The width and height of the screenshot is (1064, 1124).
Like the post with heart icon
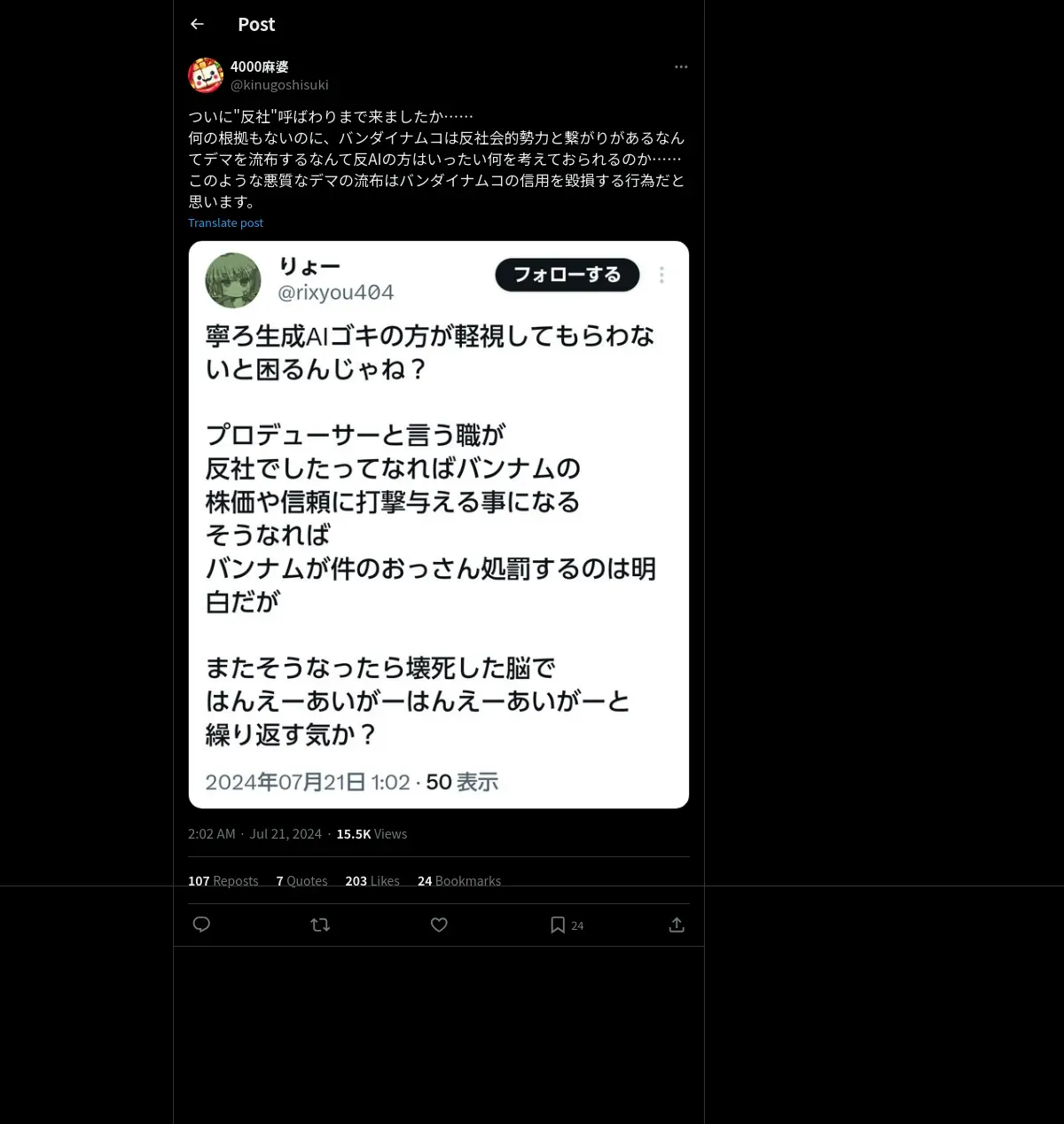(439, 925)
